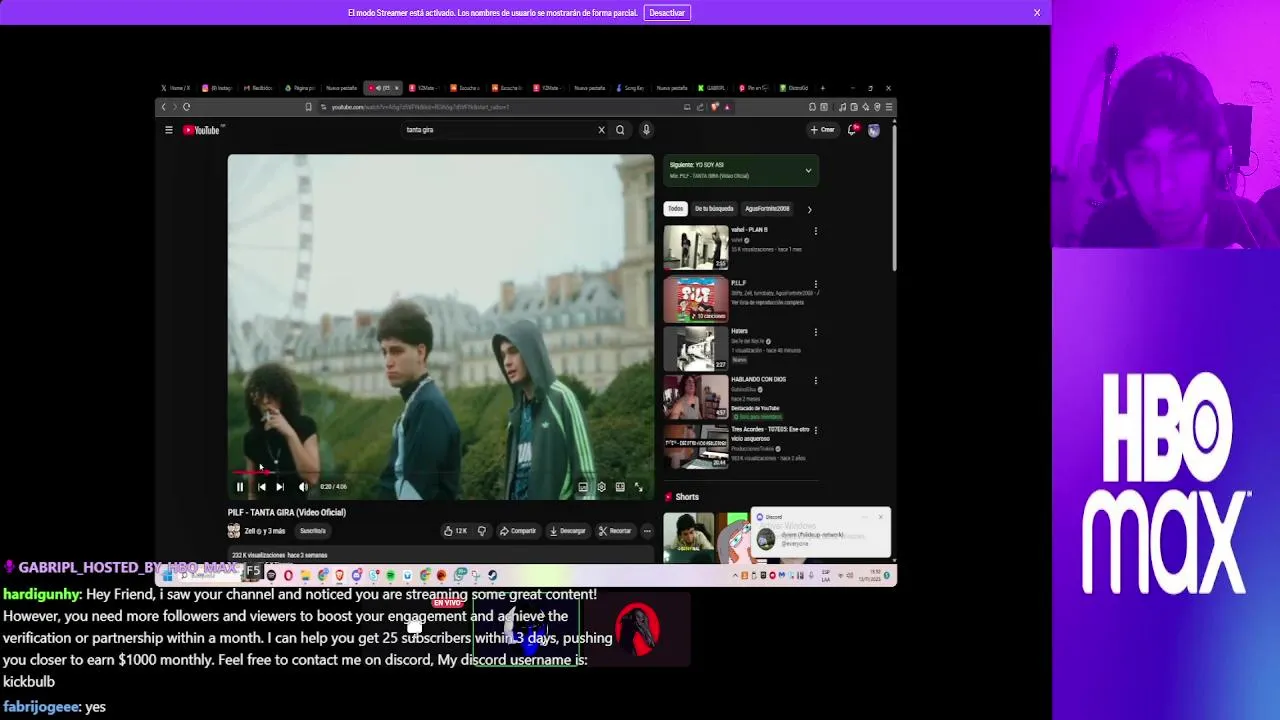
Task: Dismiss the Streamer mode banner
Action: point(1037,13)
